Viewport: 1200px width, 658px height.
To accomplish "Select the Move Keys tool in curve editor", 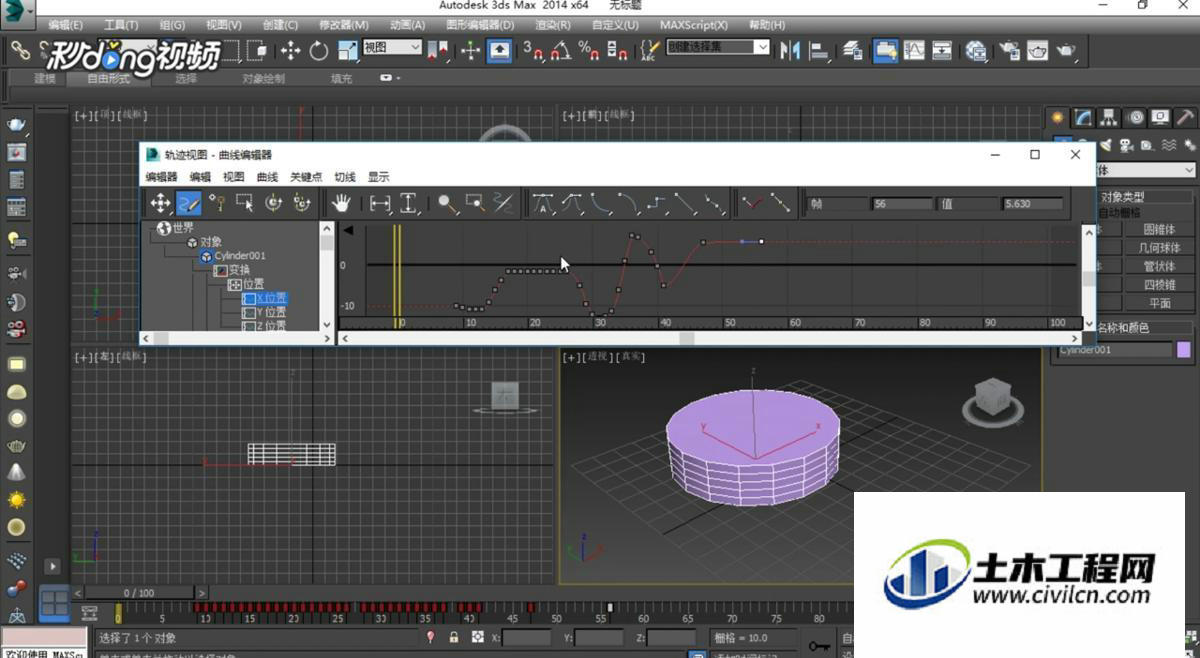I will point(160,203).
